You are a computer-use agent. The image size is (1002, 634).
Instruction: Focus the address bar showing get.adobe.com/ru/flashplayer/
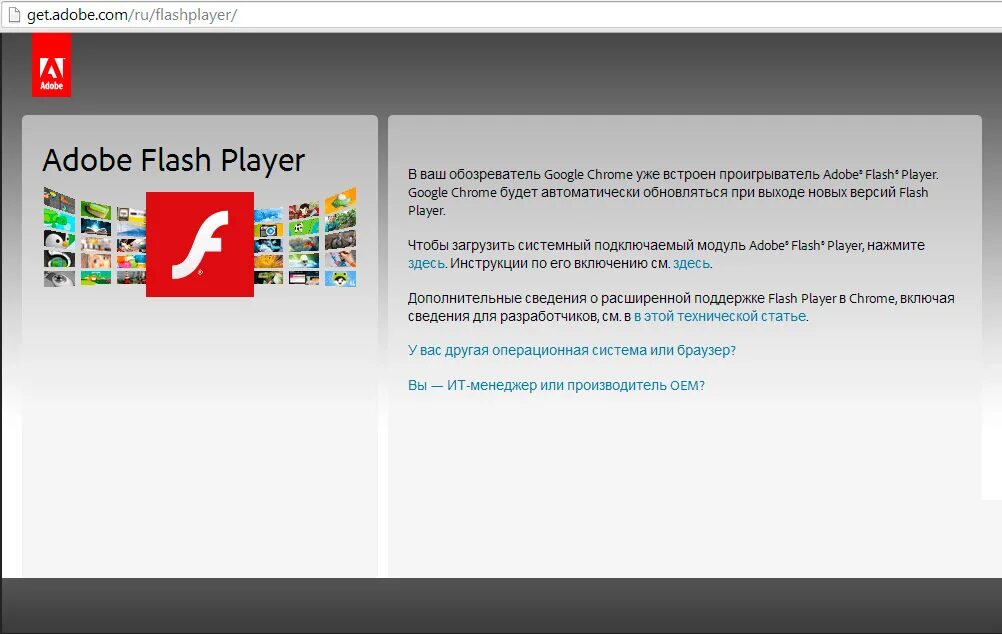pyautogui.click(x=501, y=15)
